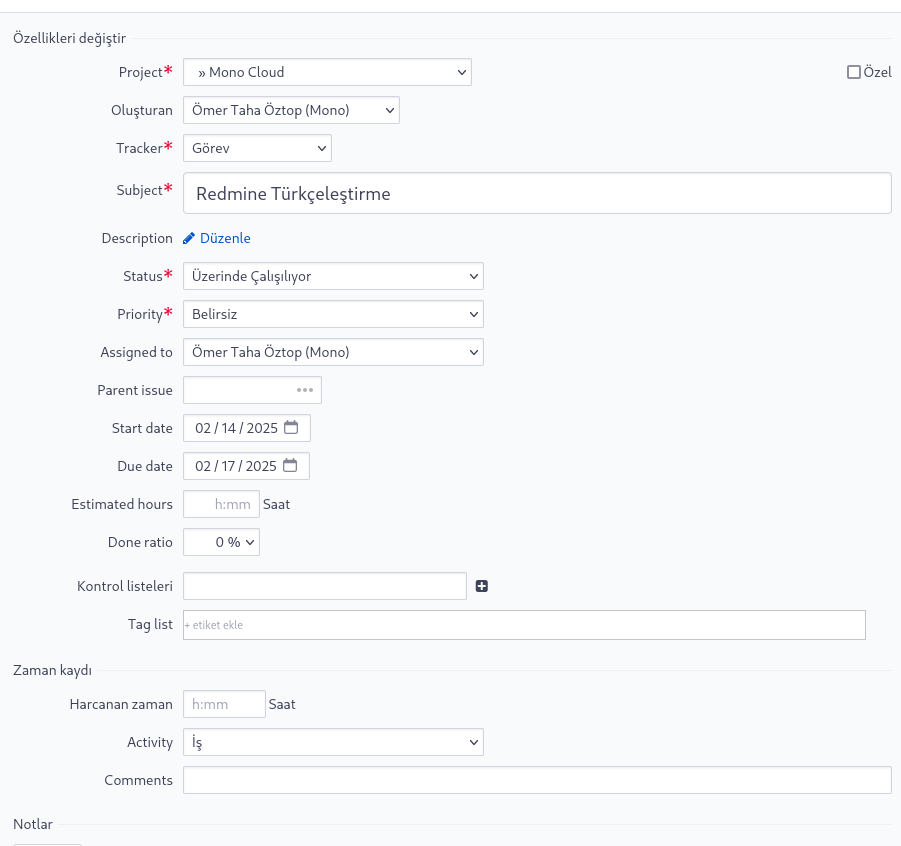Open the Project dropdown showing Mono Cloud
901x846 pixels.
tap(328, 72)
